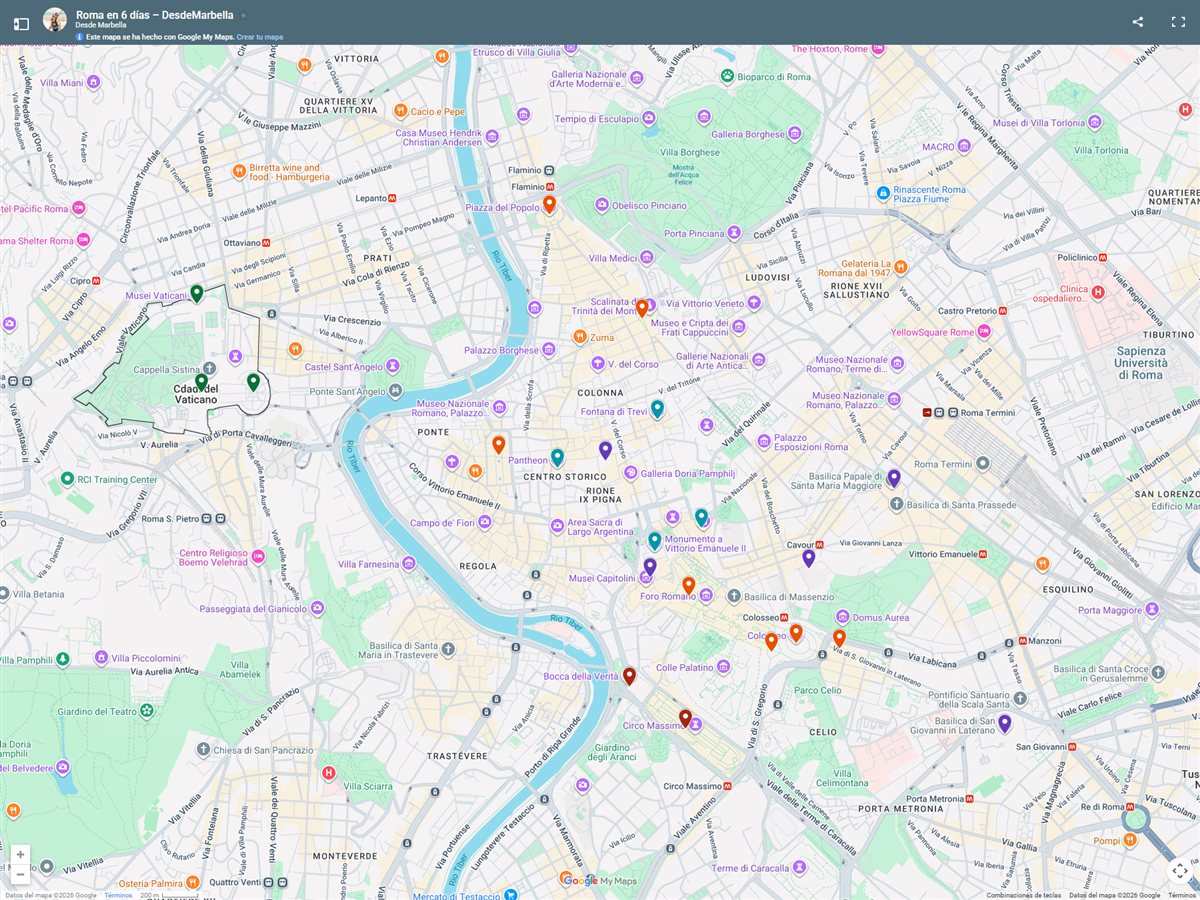Select the purple Musei Capitolini pin

pos(650,567)
